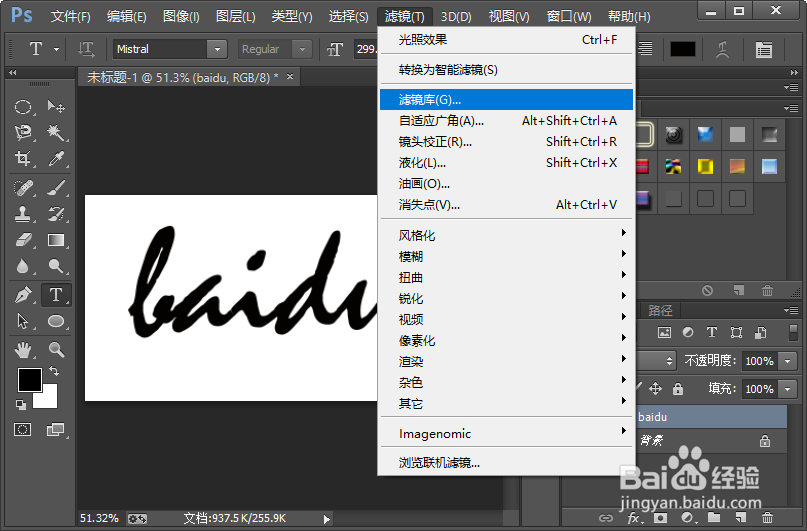Expand the 风格化 submenu

click(x=506, y=235)
